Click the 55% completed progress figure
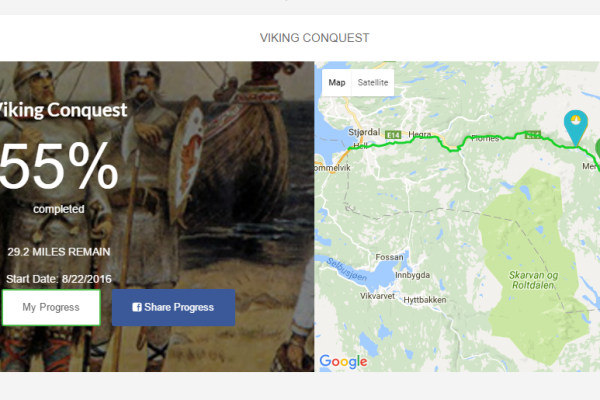 (58, 167)
